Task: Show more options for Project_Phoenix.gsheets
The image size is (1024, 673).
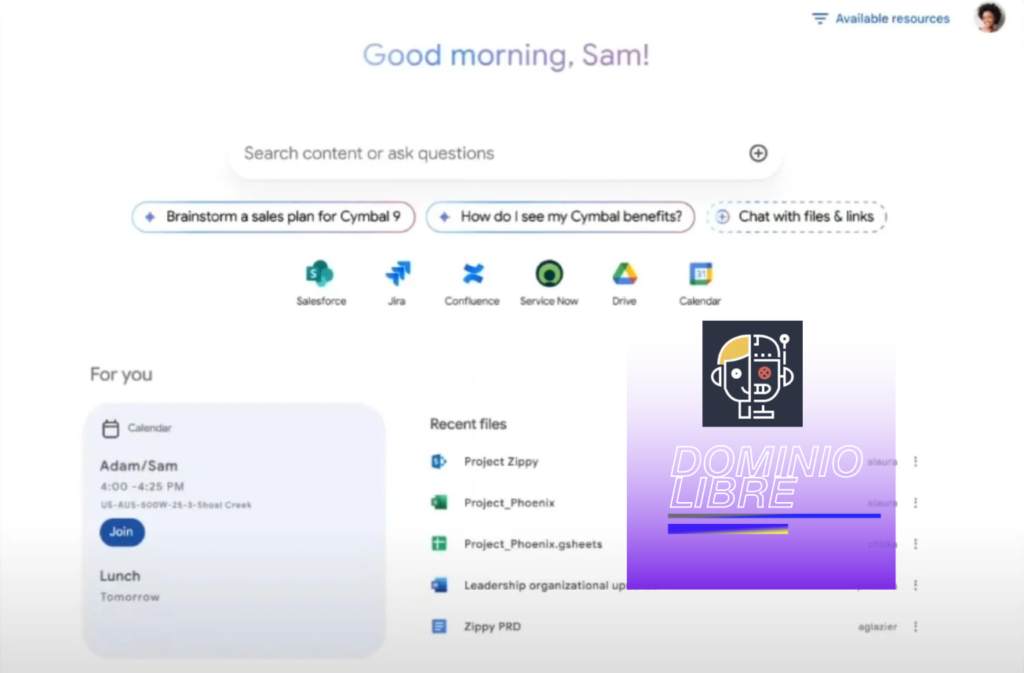Action: (x=915, y=544)
